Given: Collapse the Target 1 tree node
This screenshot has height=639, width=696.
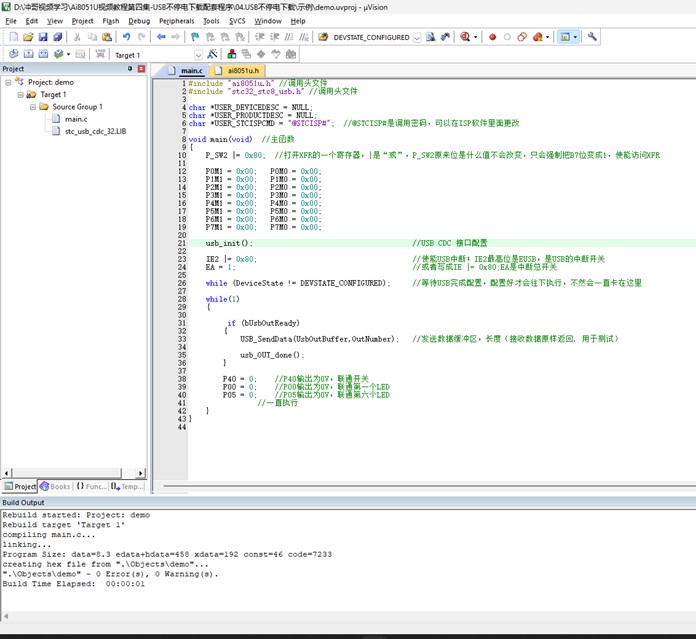Looking at the screenshot, I should point(20,94).
